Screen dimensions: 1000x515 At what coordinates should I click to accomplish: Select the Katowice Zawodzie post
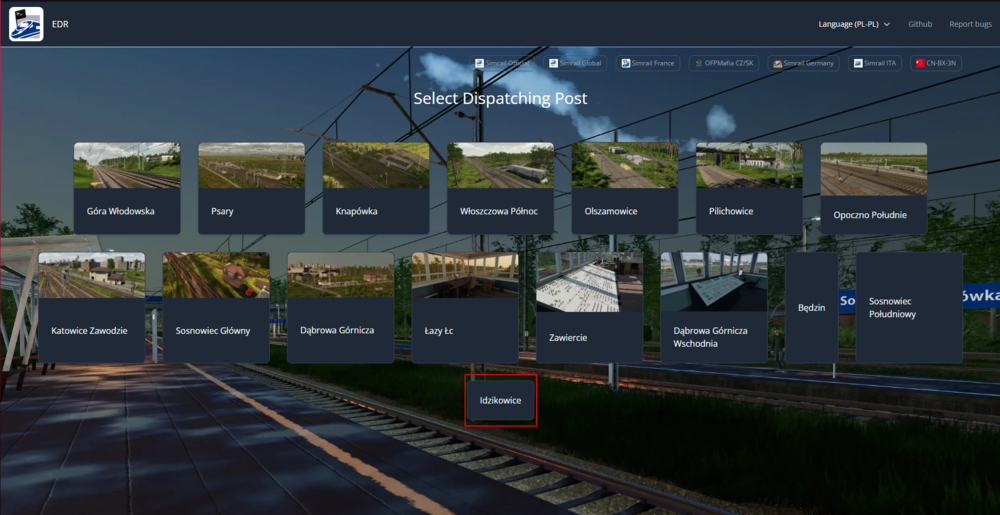[x=92, y=307]
